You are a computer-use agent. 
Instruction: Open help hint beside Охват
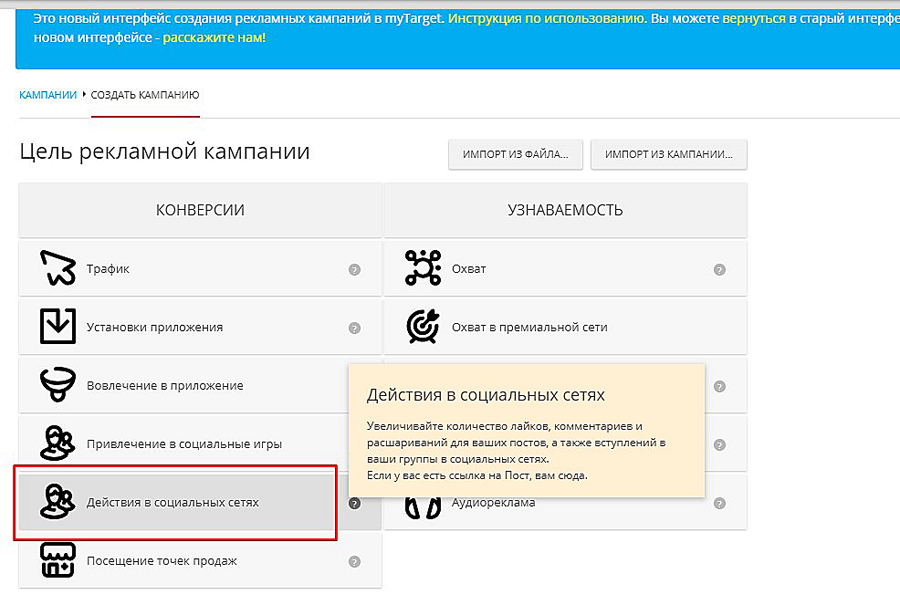tap(719, 270)
